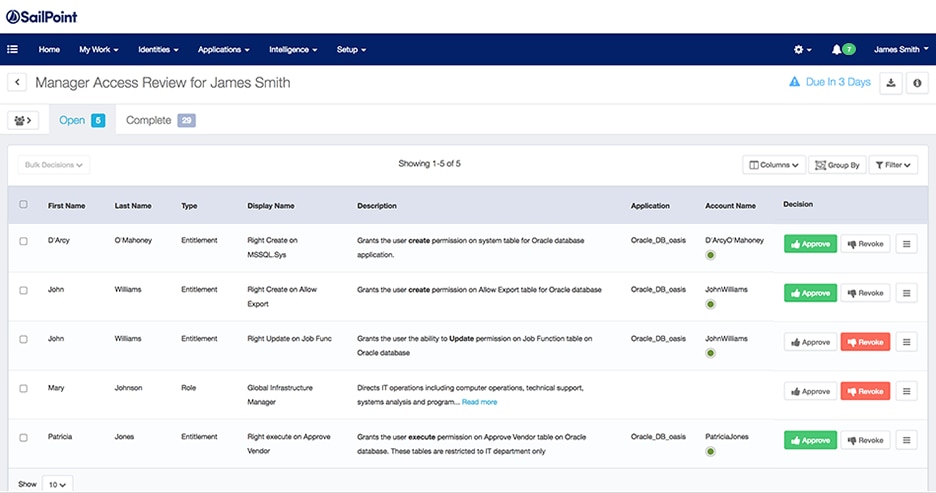This screenshot has height=493, width=936.
Task: Select the Patricia Jones row checkbox
Action: pos(23,437)
